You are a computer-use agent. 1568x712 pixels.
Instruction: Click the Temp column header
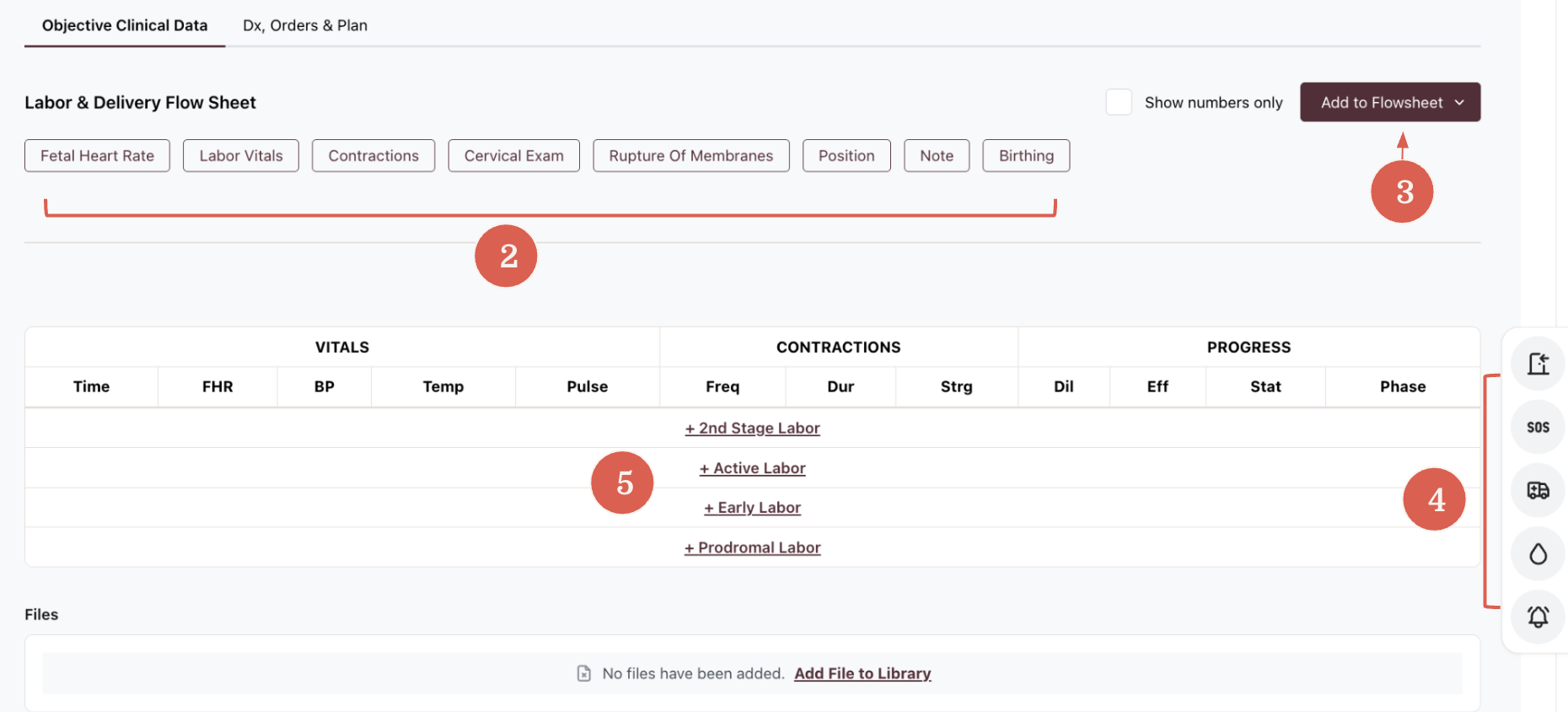tap(443, 386)
